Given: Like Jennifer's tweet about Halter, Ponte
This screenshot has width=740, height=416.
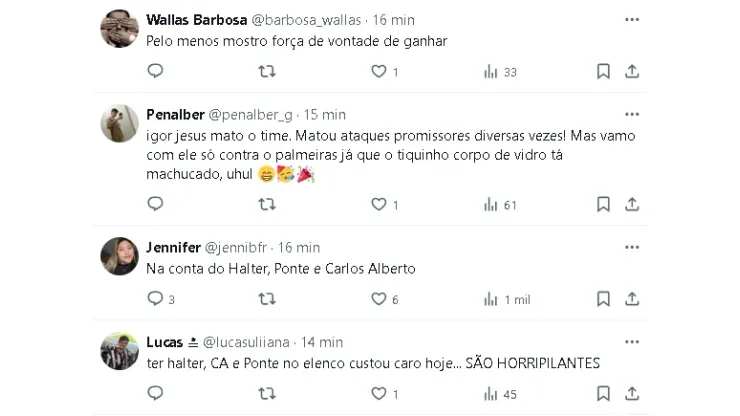Looking at the screenshot, I should [x=379, y=299].
